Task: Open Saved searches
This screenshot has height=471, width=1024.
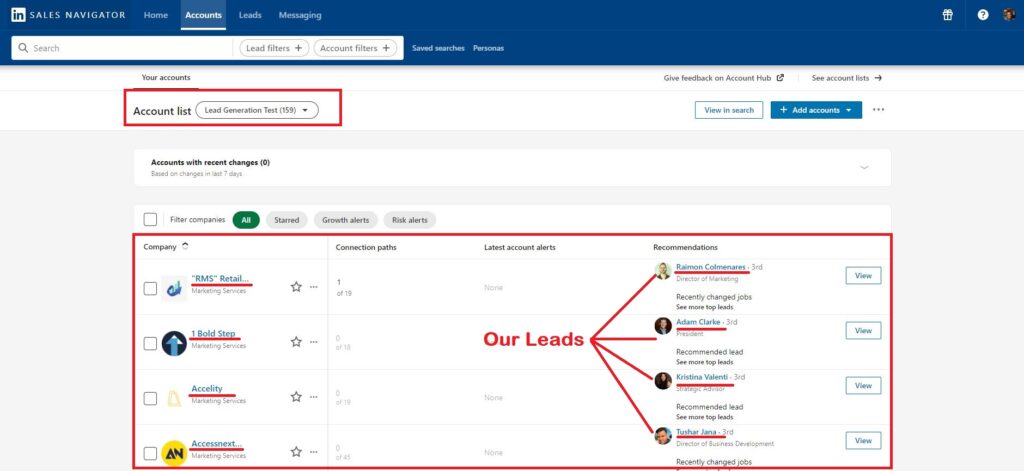Action: [x=438, y=48]
